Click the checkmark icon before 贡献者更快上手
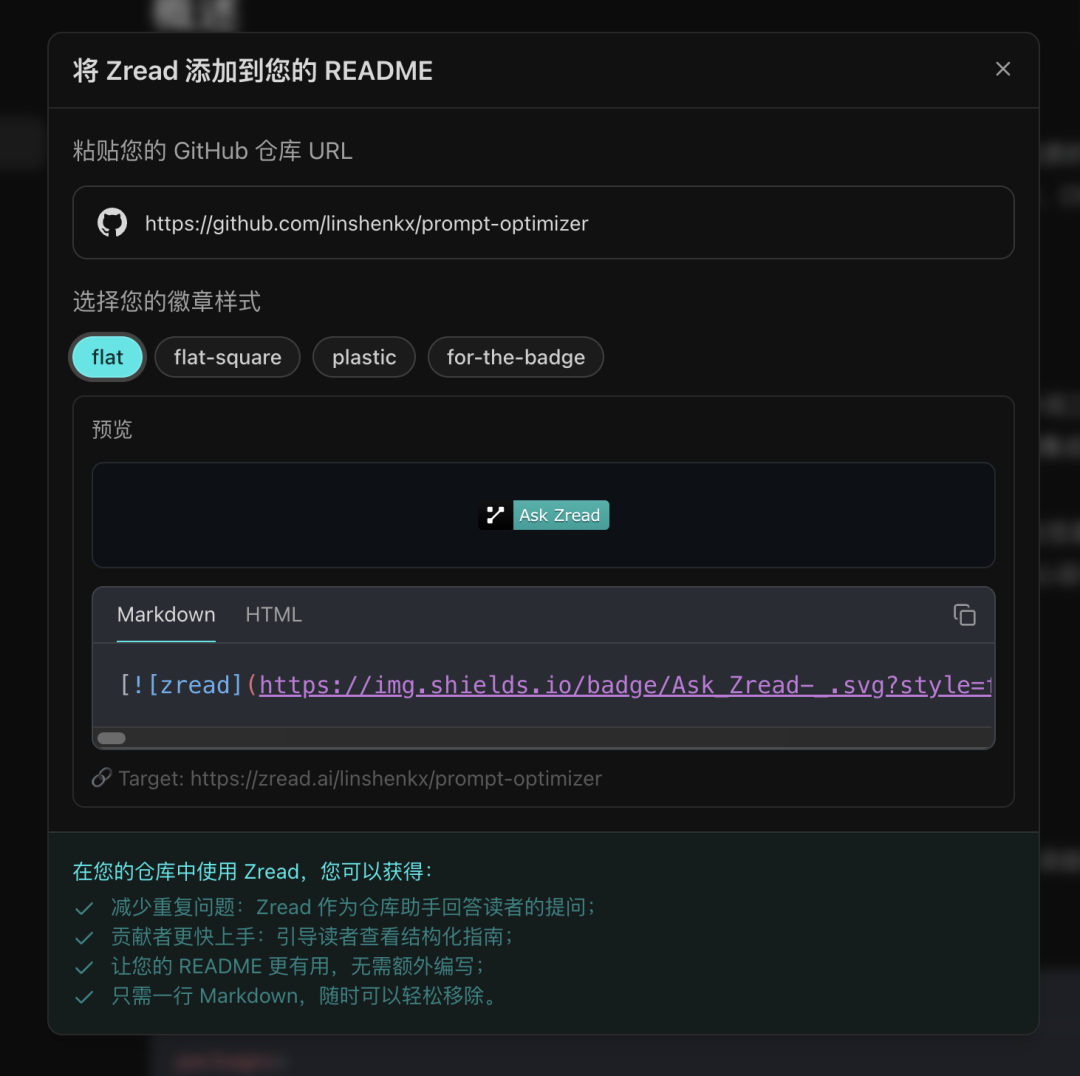Viewport: 1080px width, 1076px height. (84, 937)
